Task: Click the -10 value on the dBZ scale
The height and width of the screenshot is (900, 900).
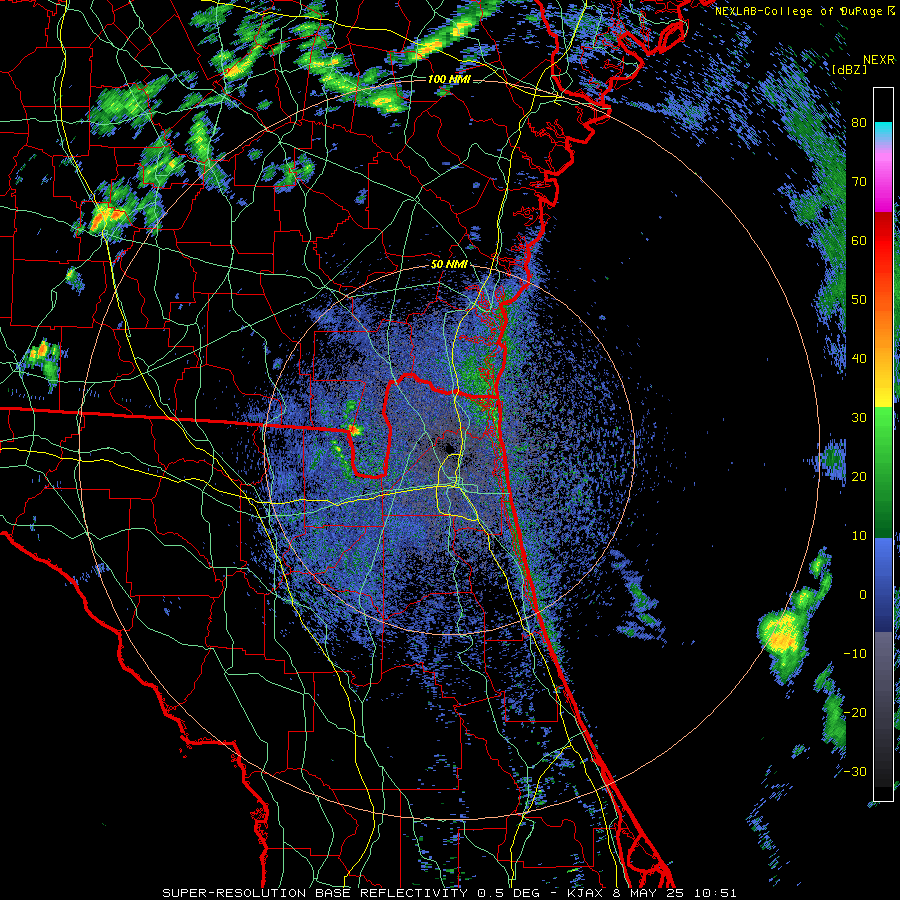Action: (x=855, y=653)
